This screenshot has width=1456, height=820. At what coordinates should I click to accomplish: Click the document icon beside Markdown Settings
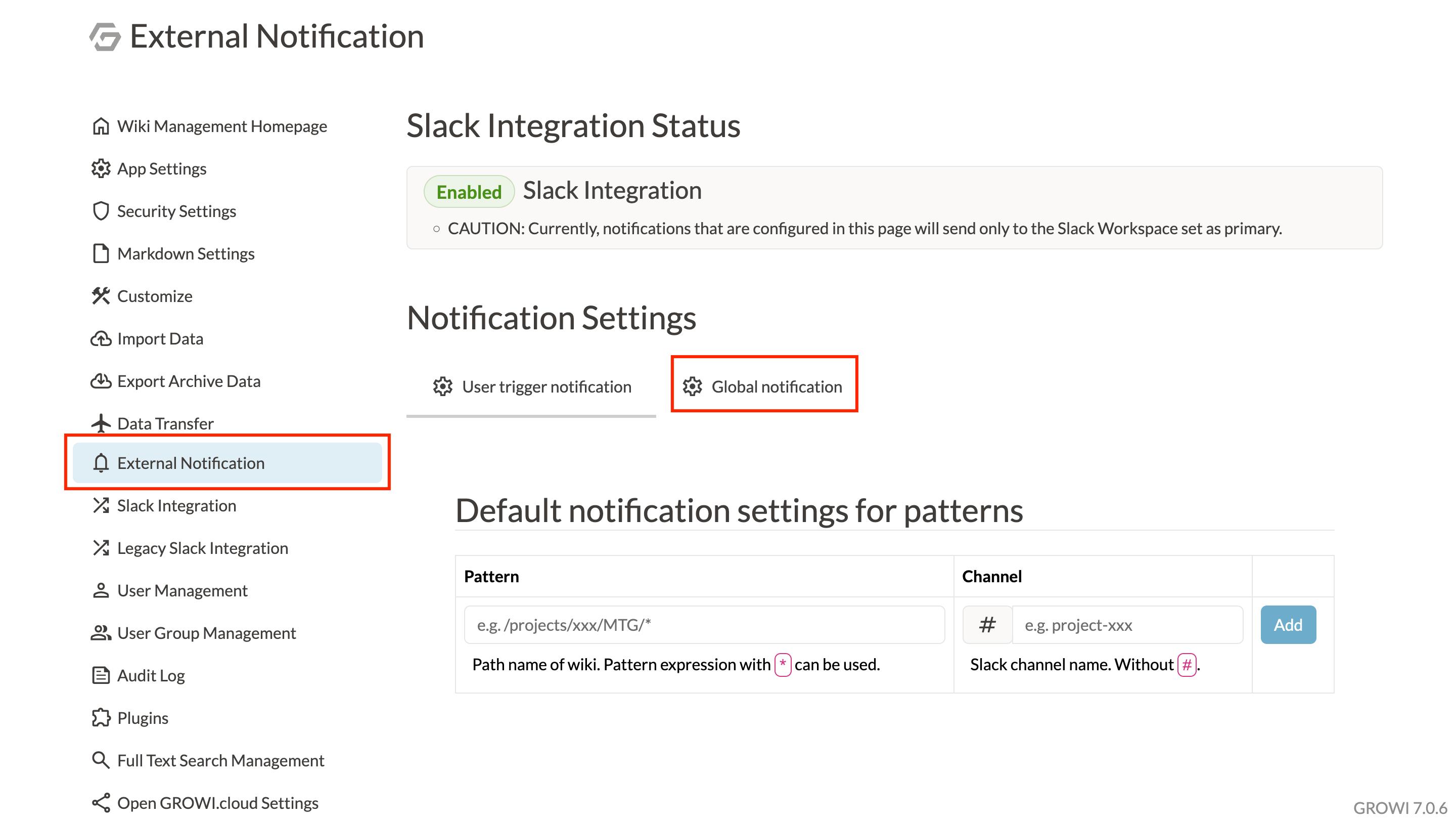[x=101, y=253]
